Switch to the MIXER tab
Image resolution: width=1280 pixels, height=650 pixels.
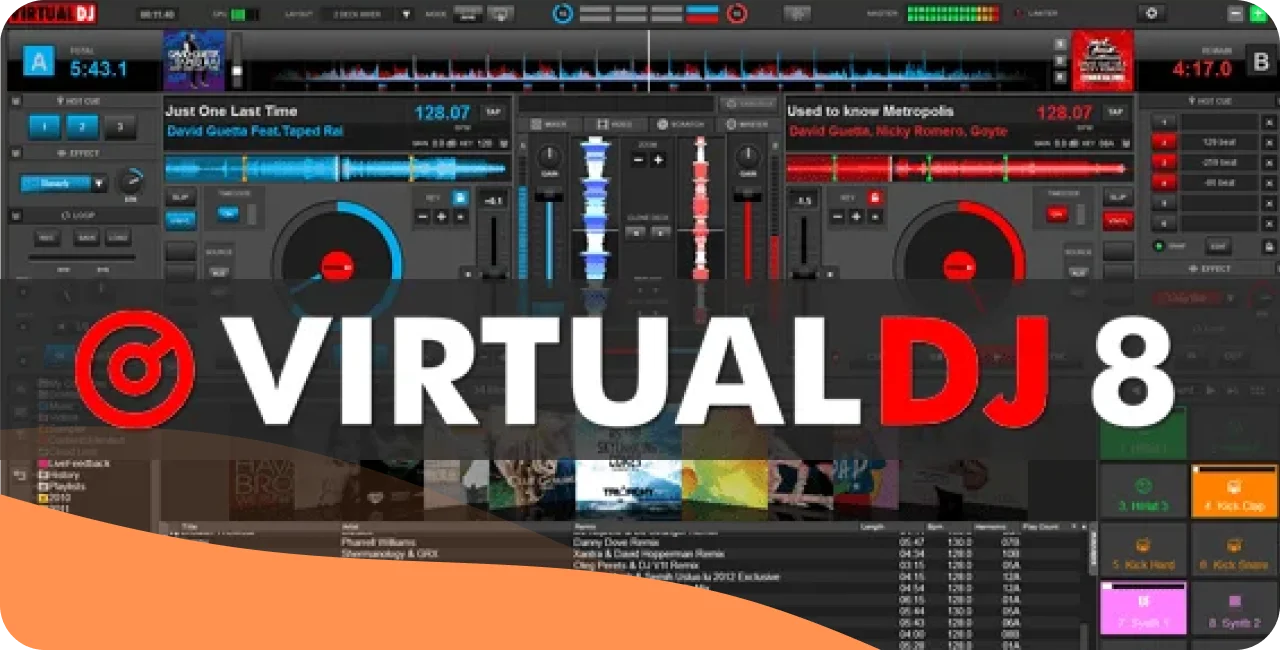[x=549, y=124]
